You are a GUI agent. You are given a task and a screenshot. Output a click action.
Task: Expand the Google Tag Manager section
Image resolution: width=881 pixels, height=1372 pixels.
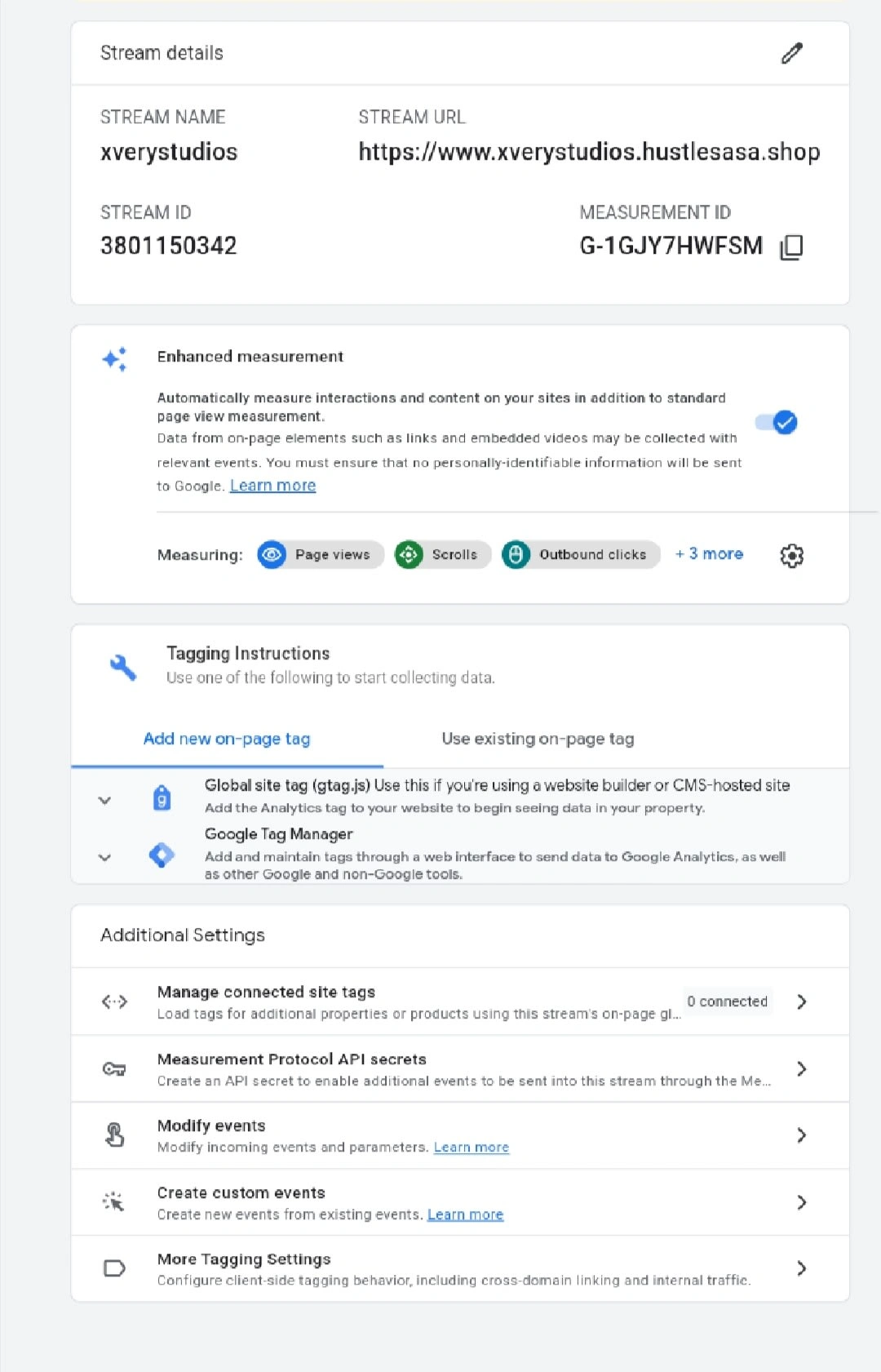[x=104, y=858]
